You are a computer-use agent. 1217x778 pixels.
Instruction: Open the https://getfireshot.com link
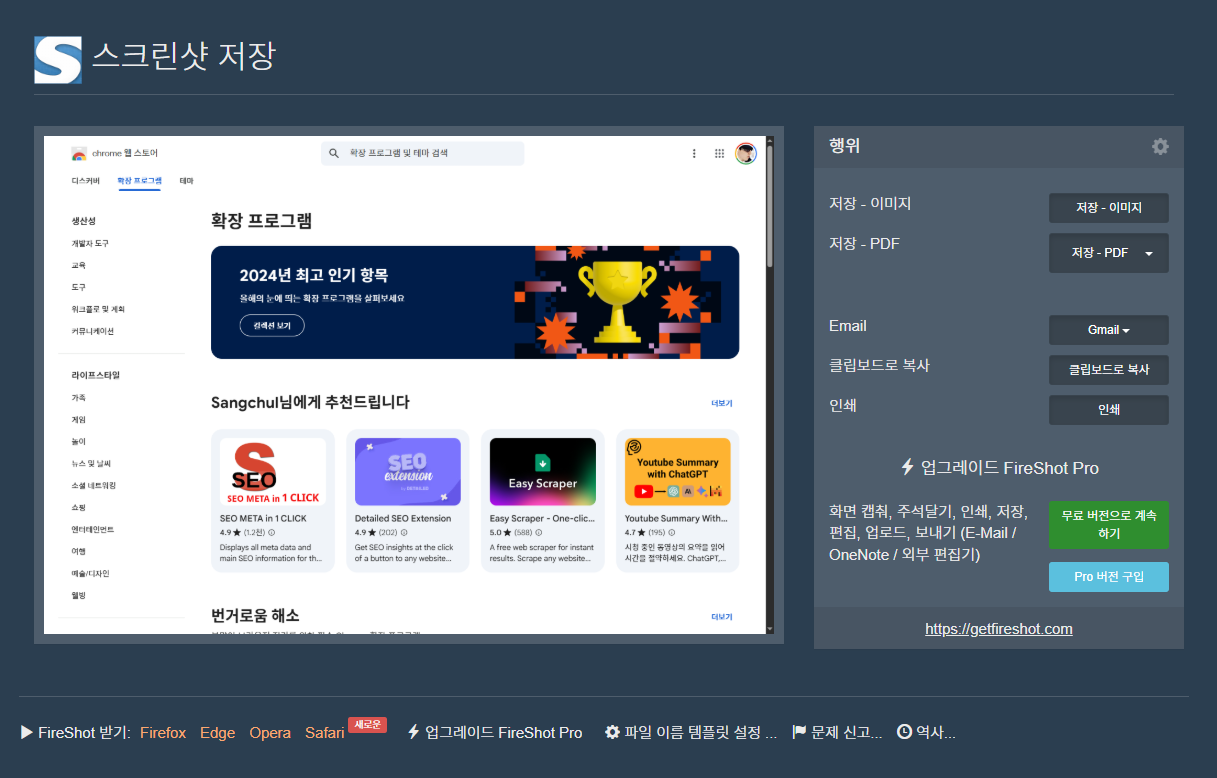click(998, 629)
